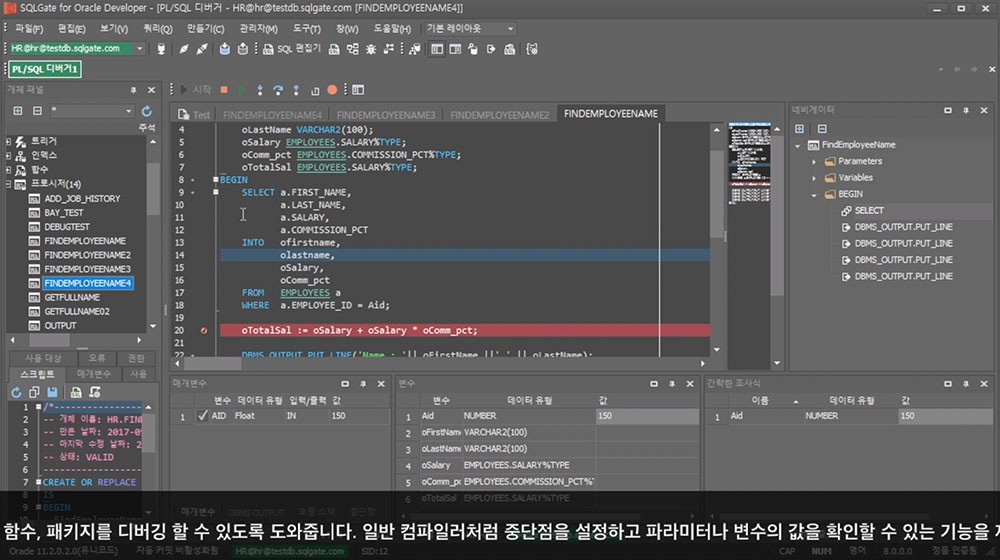Toggle the breakpoint marker on line 20

point(204,330)
